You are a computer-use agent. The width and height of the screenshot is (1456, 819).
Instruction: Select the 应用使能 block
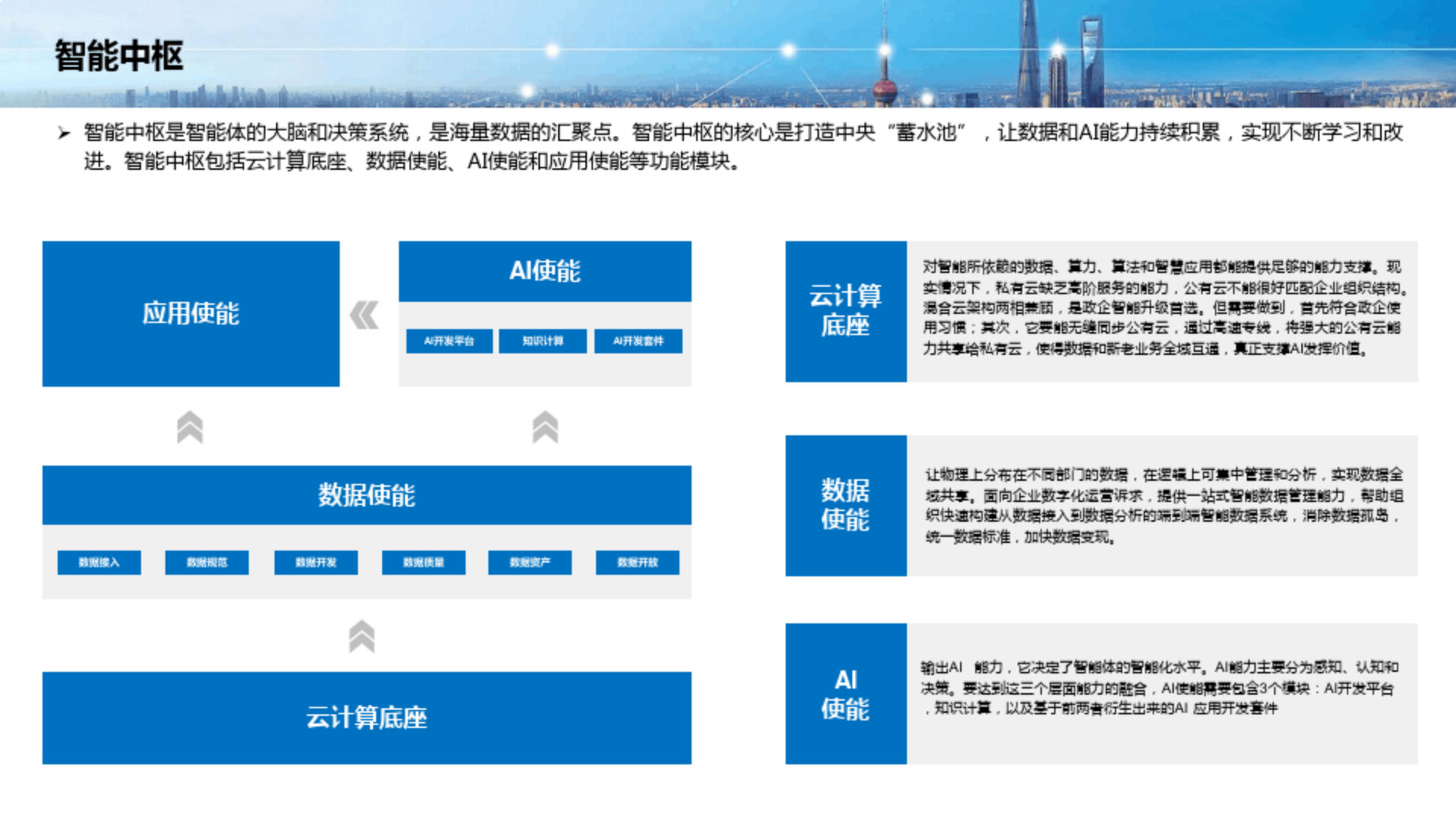pyautogui.click(x=190, y=313)
